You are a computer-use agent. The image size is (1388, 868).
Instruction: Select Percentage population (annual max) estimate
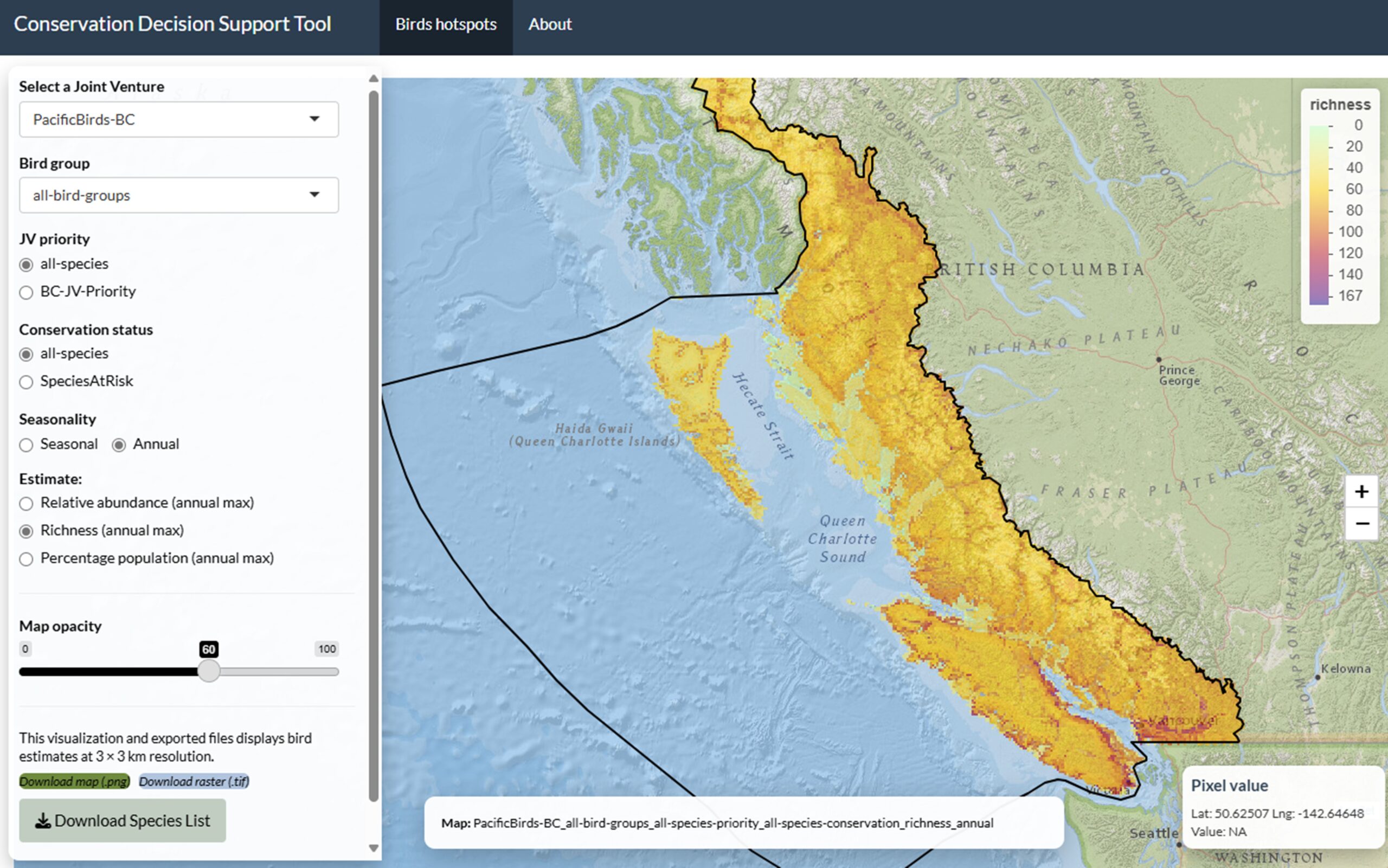coord(26,558)
